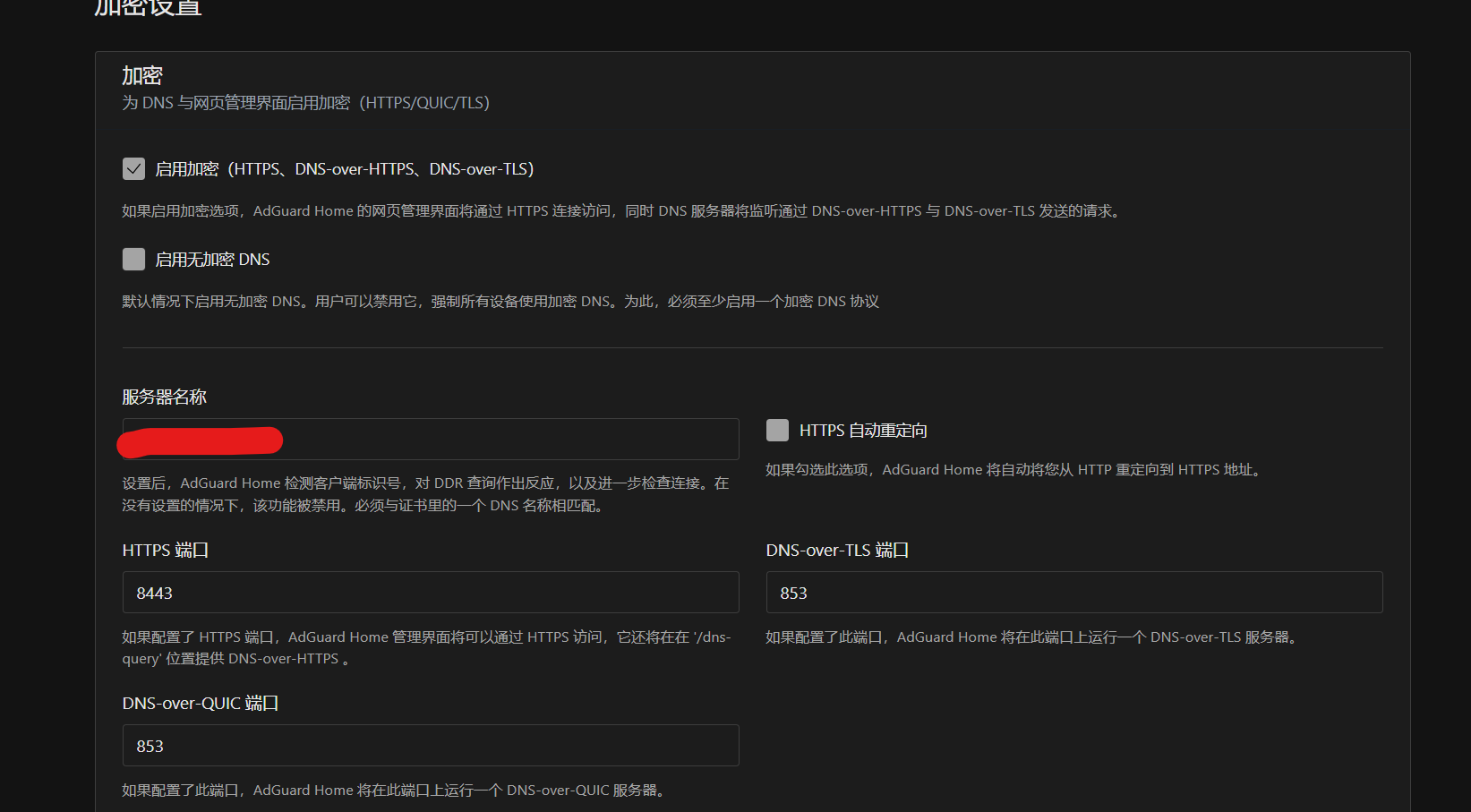The width and height of the screenshot is (1471, 812).
Task: Click the HTTPS 端口 label
Action: pyautogui.click(x=166, y=550)
